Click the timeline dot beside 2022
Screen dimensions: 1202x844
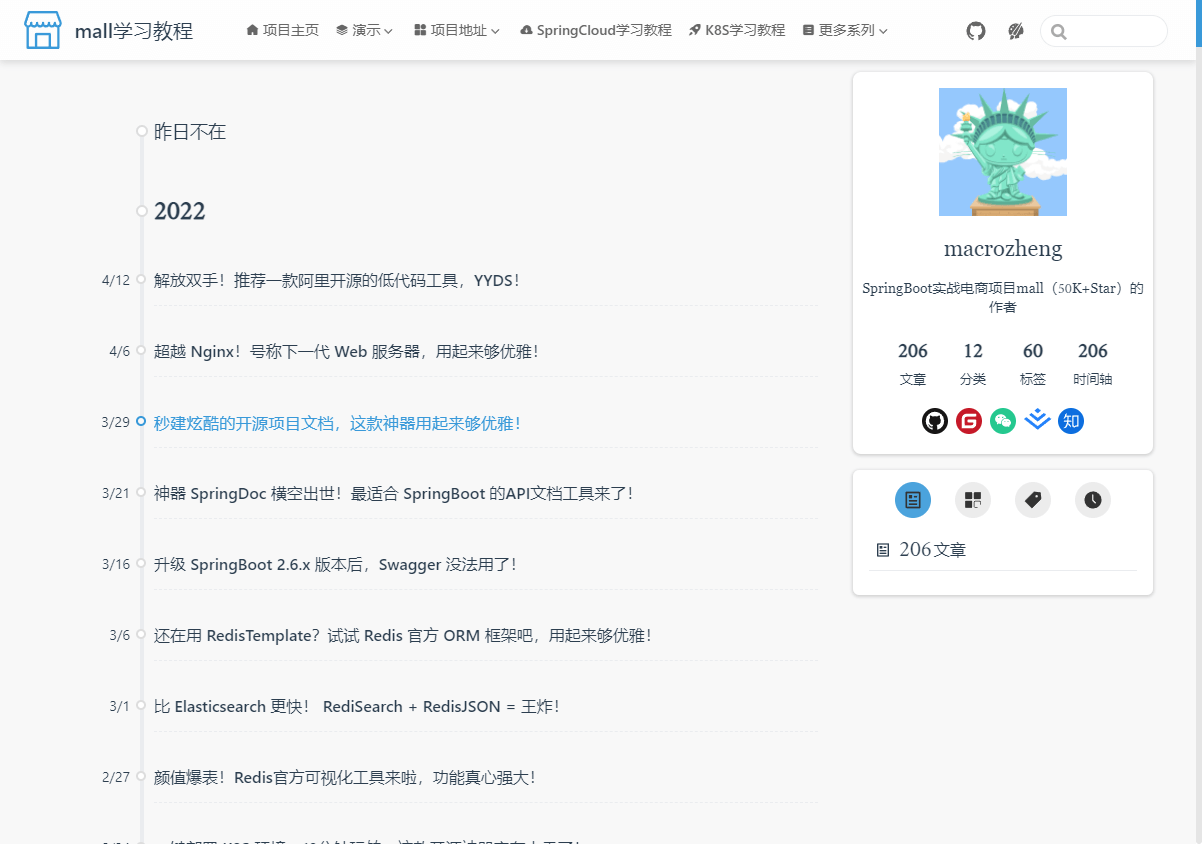click(142, 211)
